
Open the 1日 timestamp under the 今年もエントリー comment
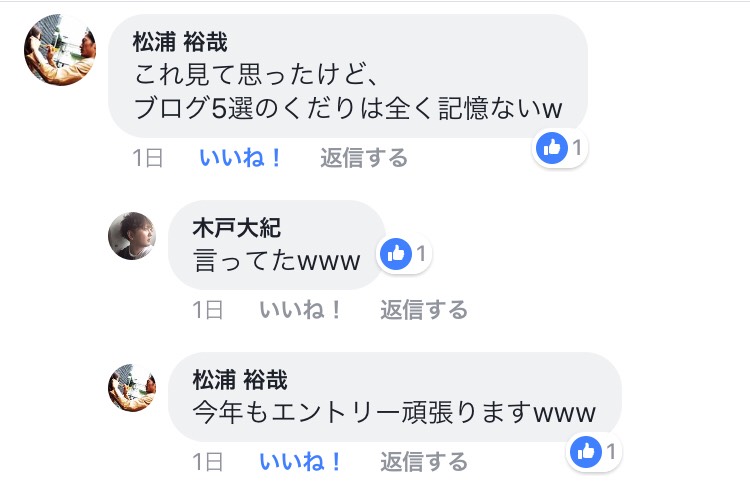coord(208,462)
